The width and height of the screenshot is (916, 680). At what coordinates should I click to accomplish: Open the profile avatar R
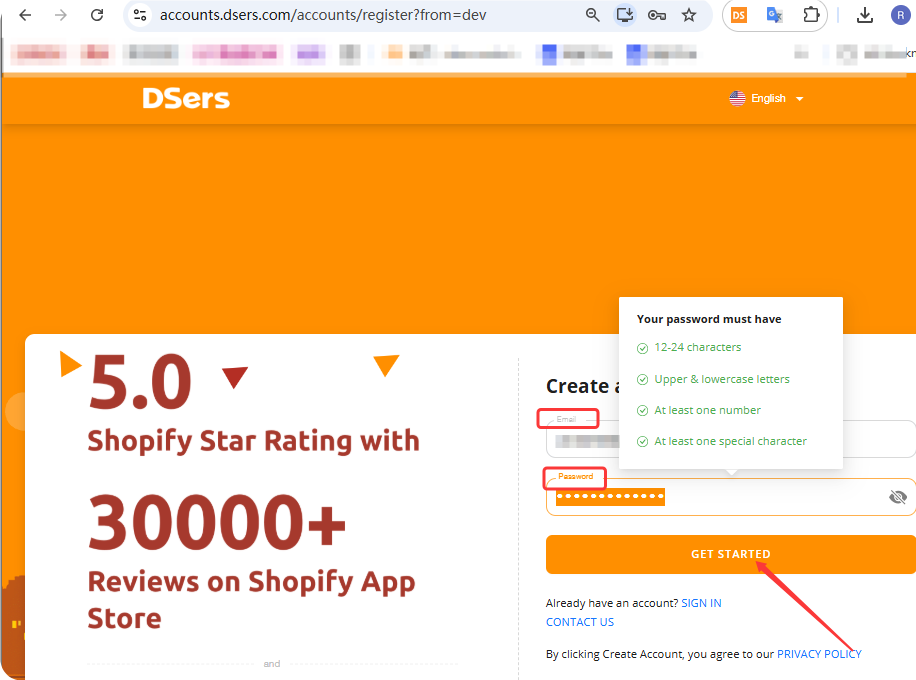pyautogui.click(x=900, y=15)
